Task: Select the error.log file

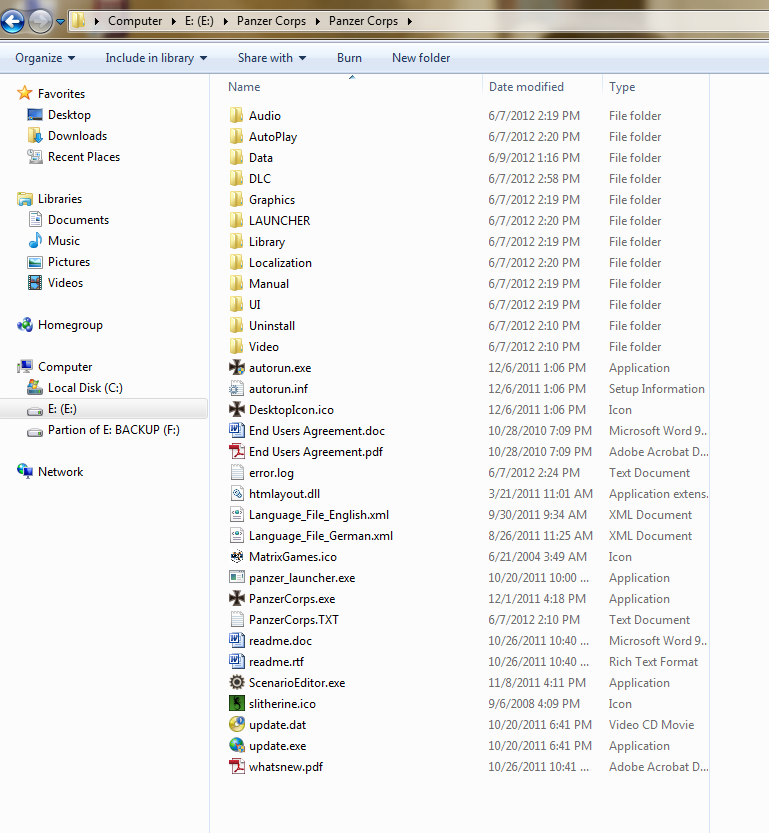Action: 271,473
